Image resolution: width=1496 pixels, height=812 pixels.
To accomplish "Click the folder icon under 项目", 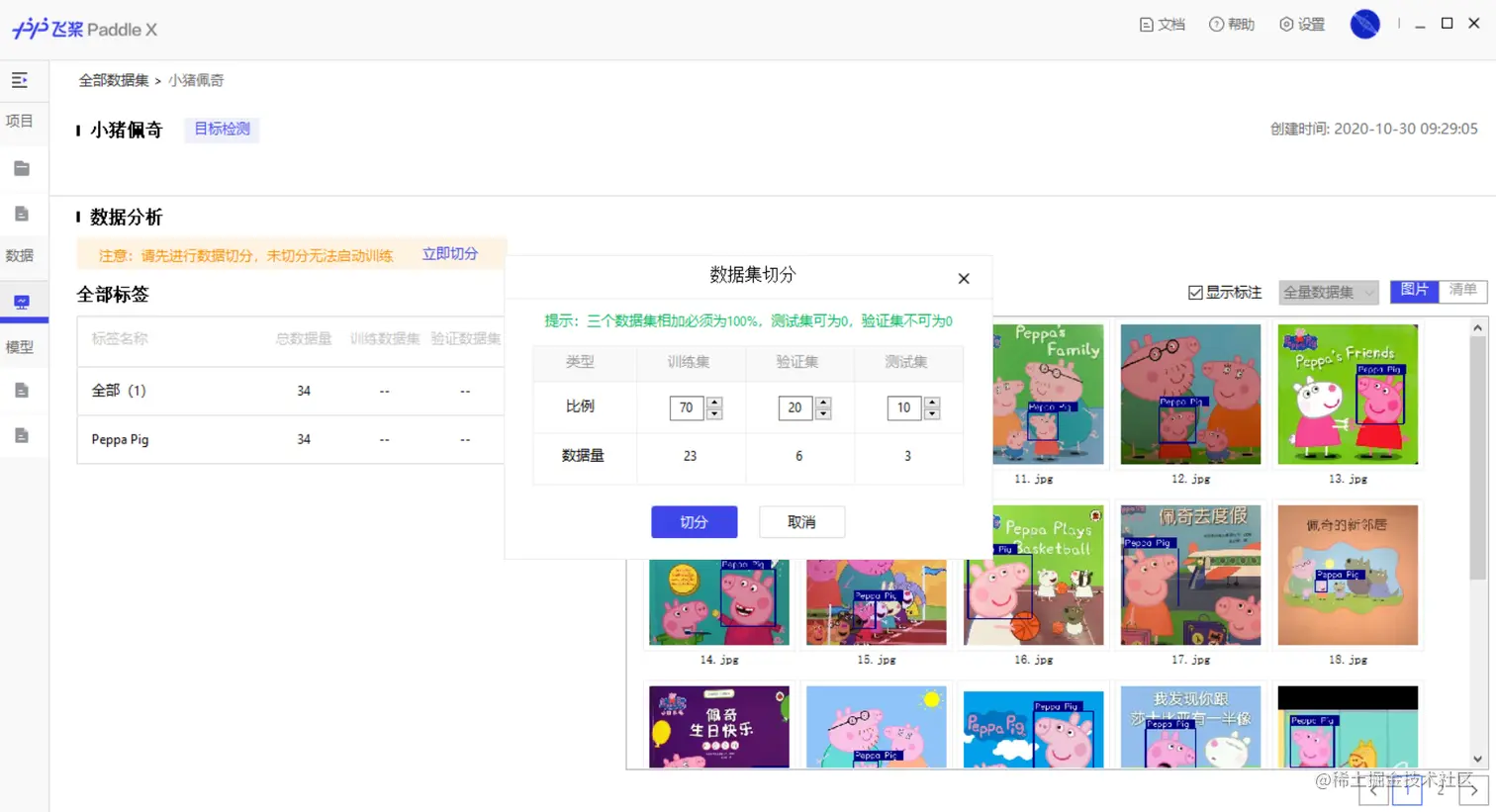I will coord(21,168).
